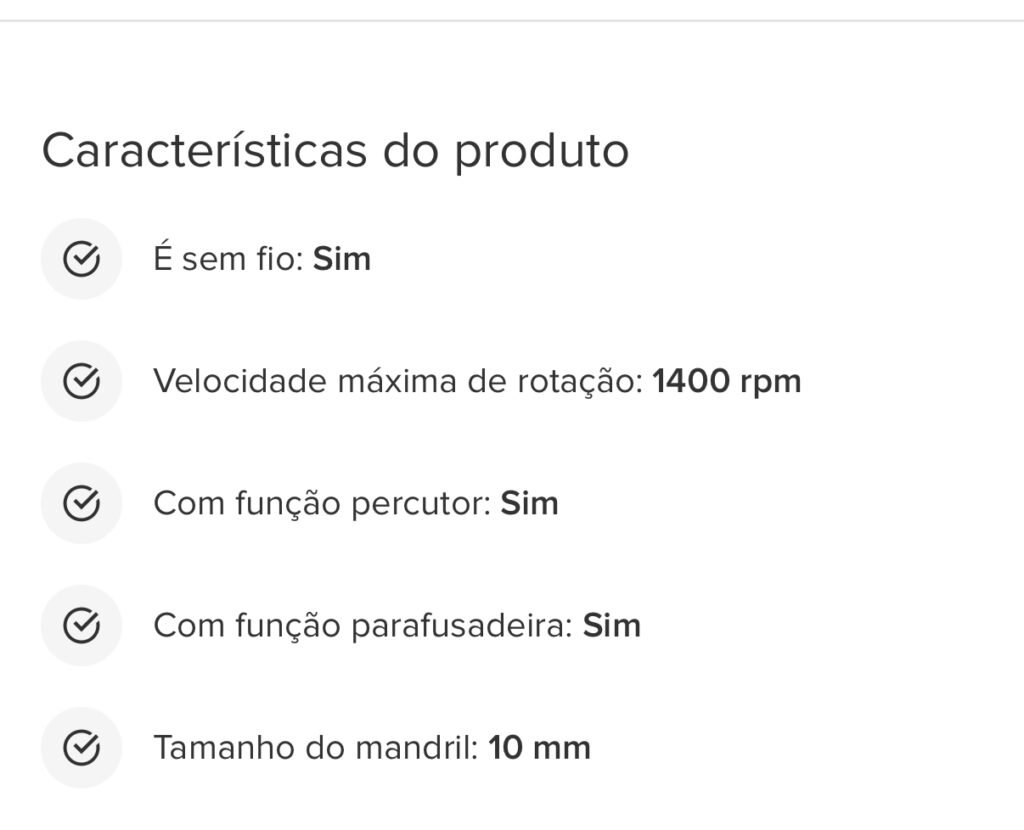Viewport: 1024px width, 830px height.
Task: Click the "Tamanho do mandril:" label
Action: click(x=317, y=748)
